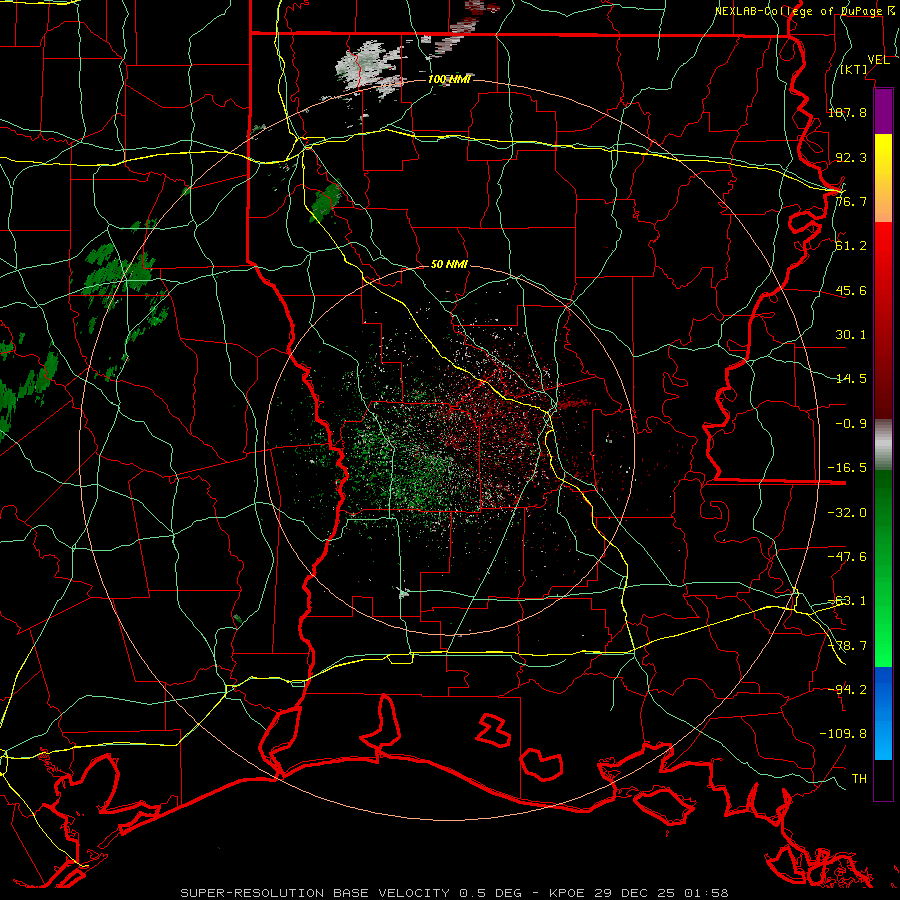Click the -109.8 velocity scale value
This screenshot has height=900, width=900.
843,734
